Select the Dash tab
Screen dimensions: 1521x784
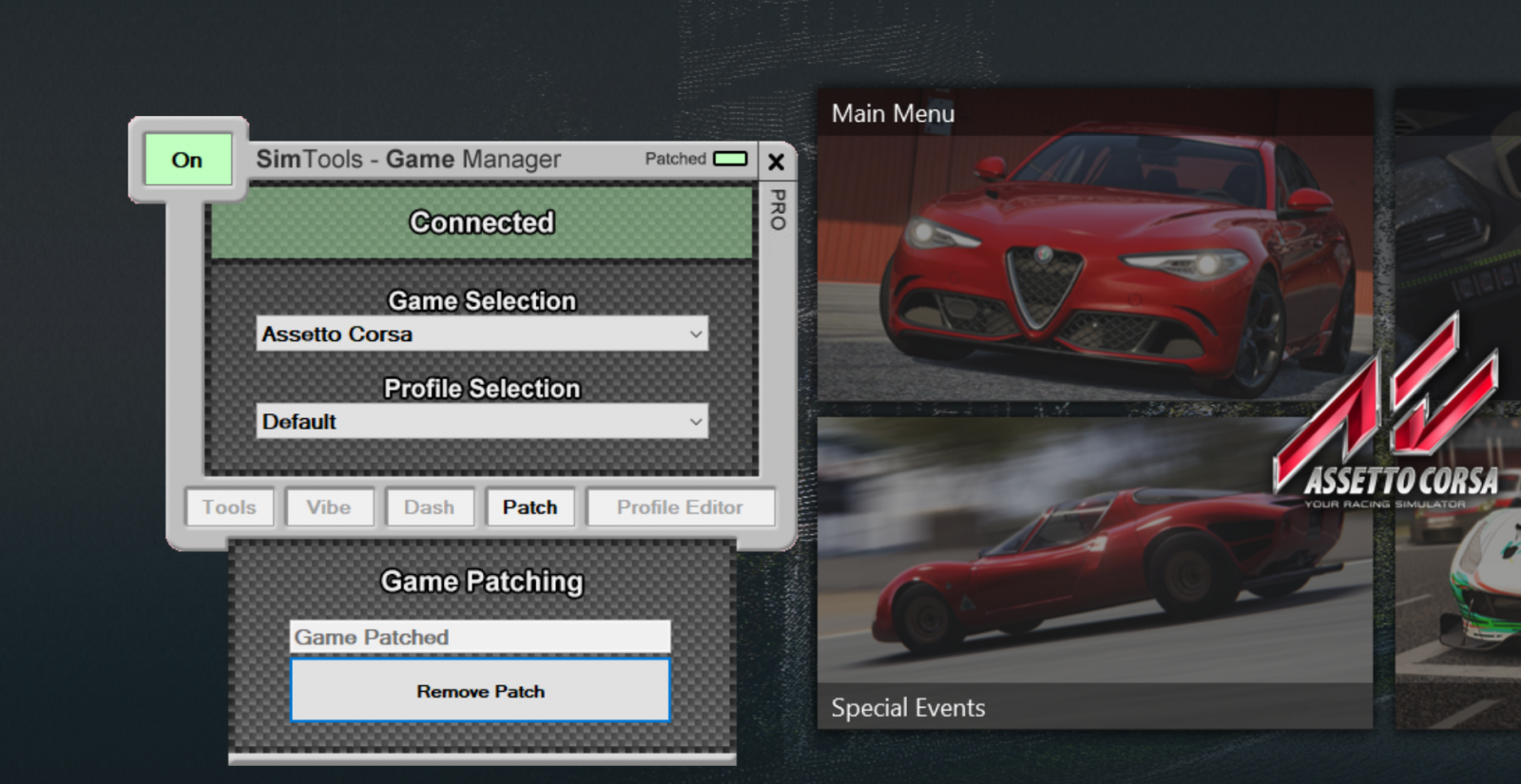tap(430, 507)
